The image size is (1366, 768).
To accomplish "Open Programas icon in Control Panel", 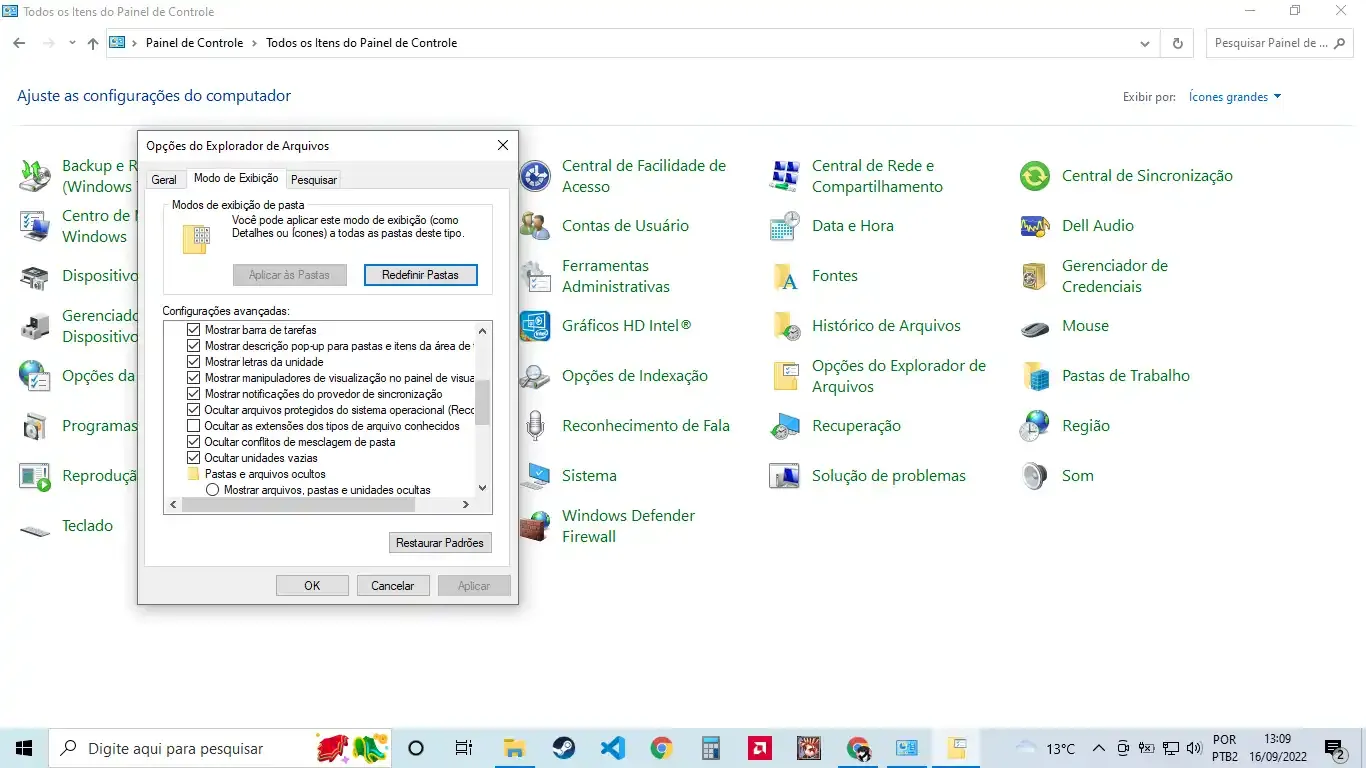I will [35, 426].
